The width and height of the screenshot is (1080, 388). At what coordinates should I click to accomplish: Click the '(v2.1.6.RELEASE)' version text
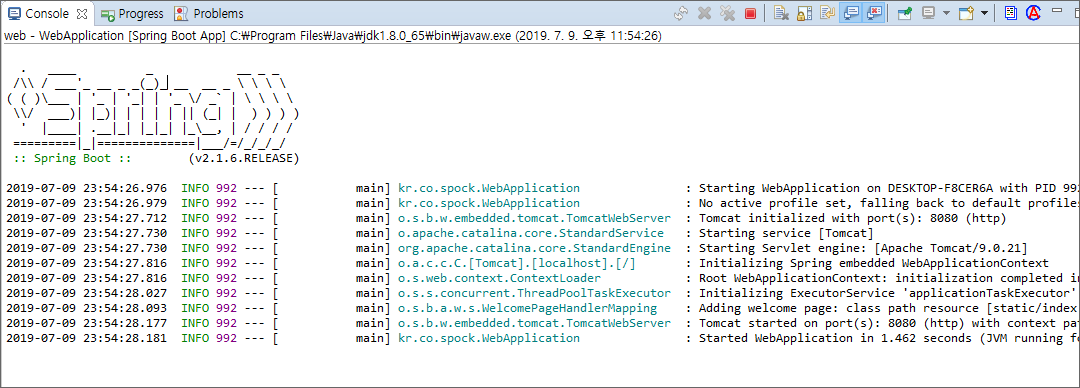pos(244,158)
